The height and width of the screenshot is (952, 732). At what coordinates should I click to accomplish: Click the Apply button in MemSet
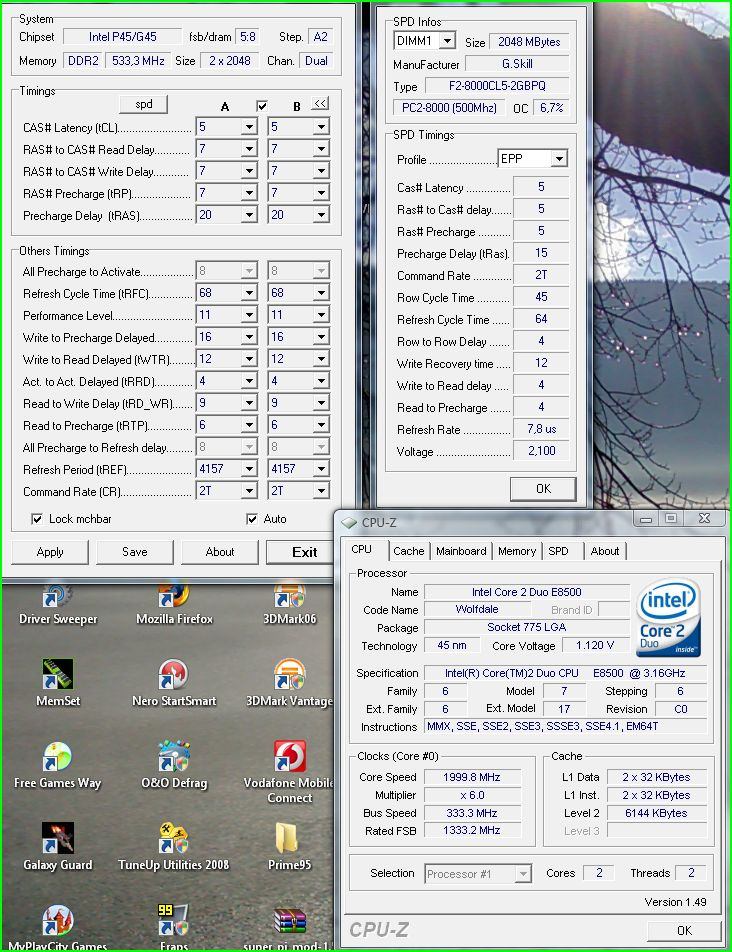tap(50, 552)
